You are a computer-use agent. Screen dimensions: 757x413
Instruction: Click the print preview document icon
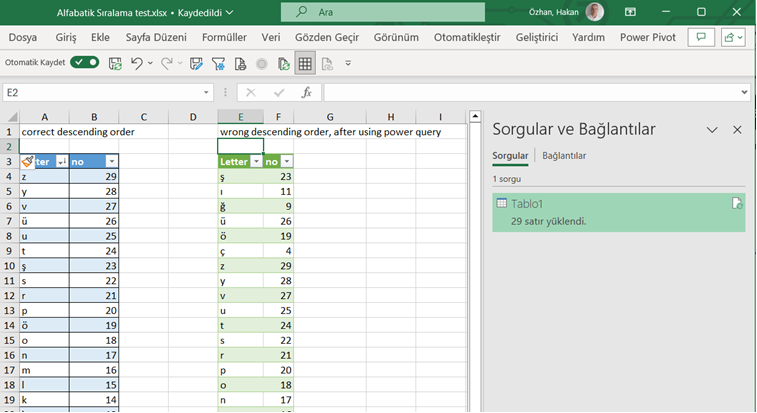(x=240, y=63)
